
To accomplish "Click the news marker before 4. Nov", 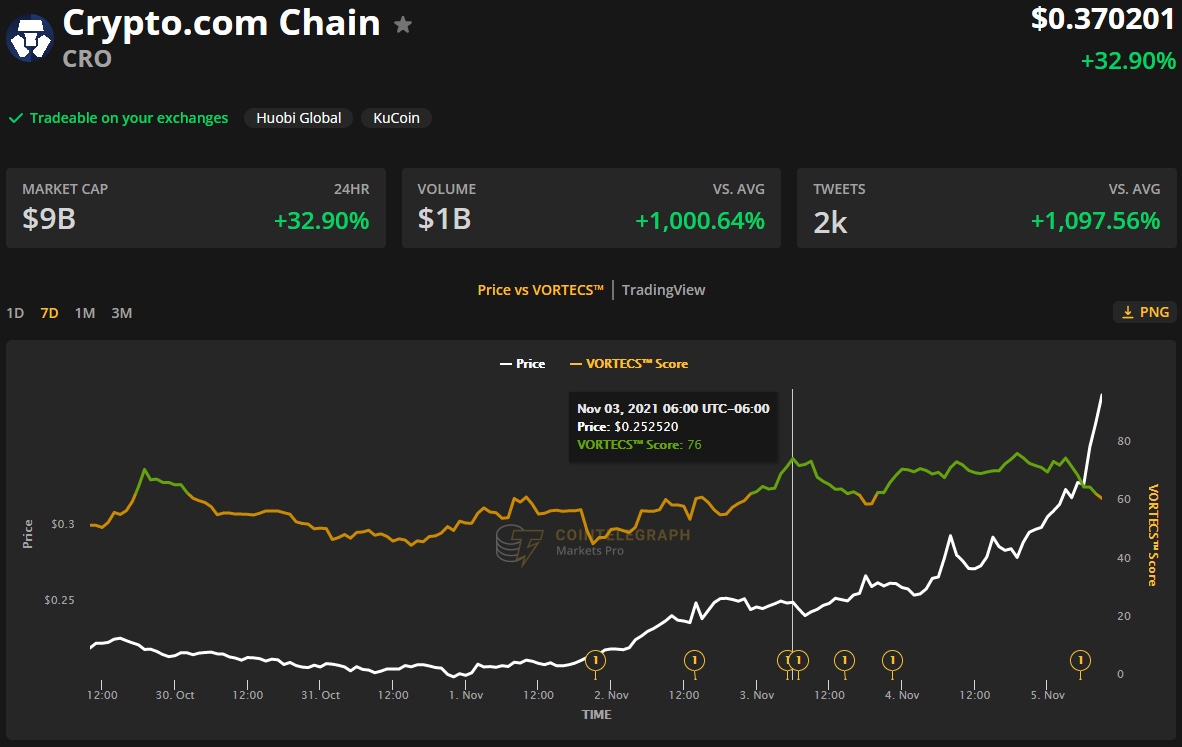I will [x=893, y=661].
